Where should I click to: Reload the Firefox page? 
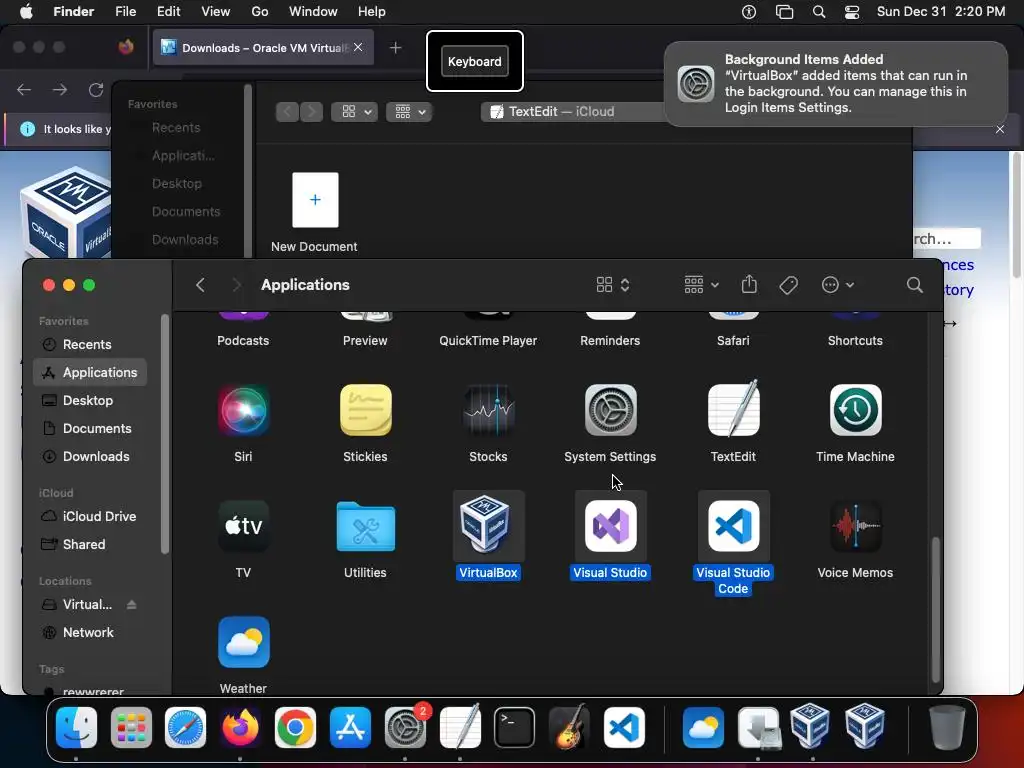96,89
